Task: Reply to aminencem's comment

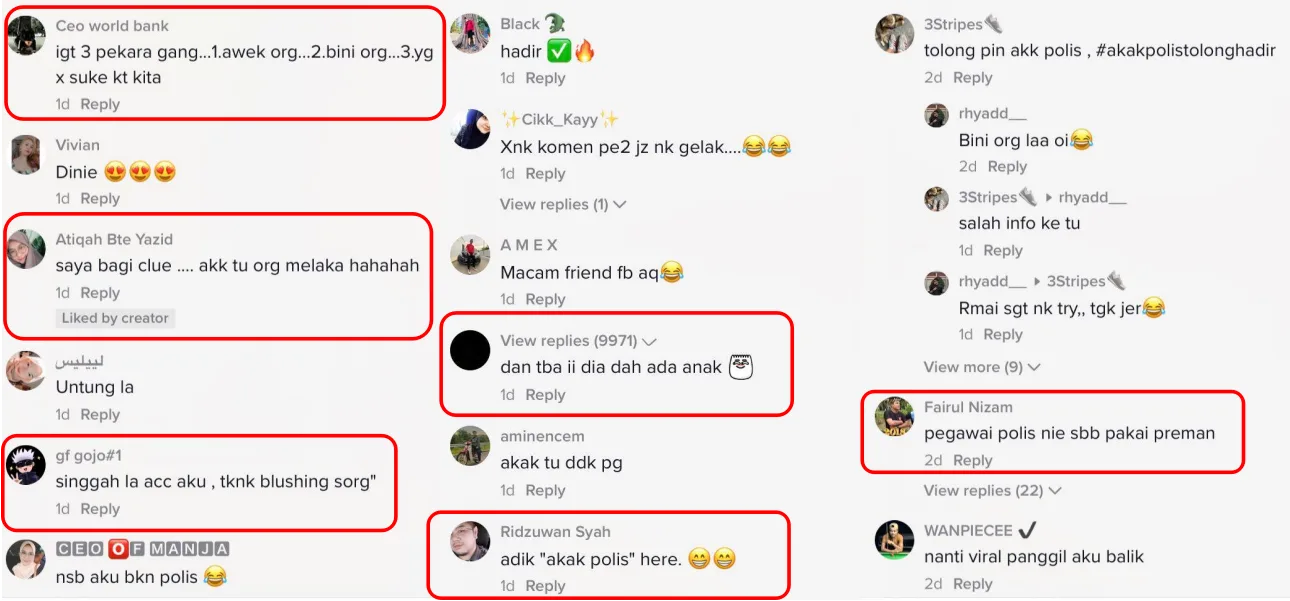Action: (545, 490)
